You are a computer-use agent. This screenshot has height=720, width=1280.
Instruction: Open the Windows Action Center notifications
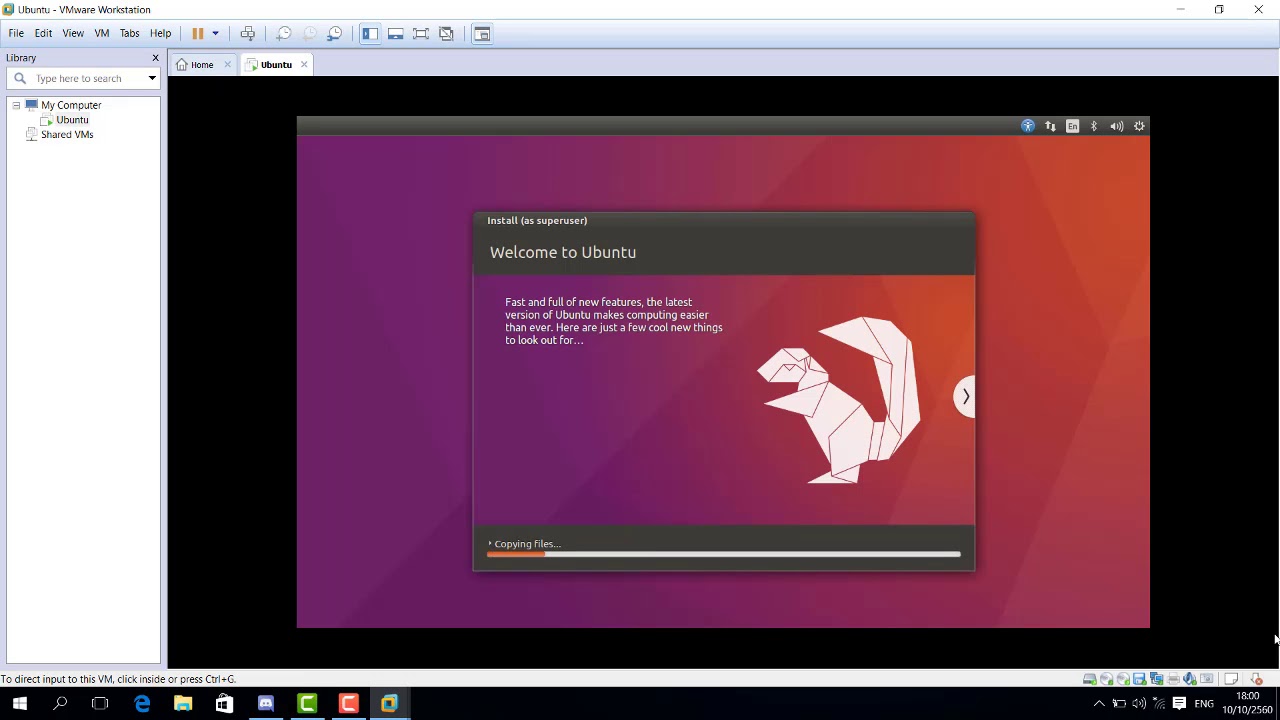tap(1179, 704)
